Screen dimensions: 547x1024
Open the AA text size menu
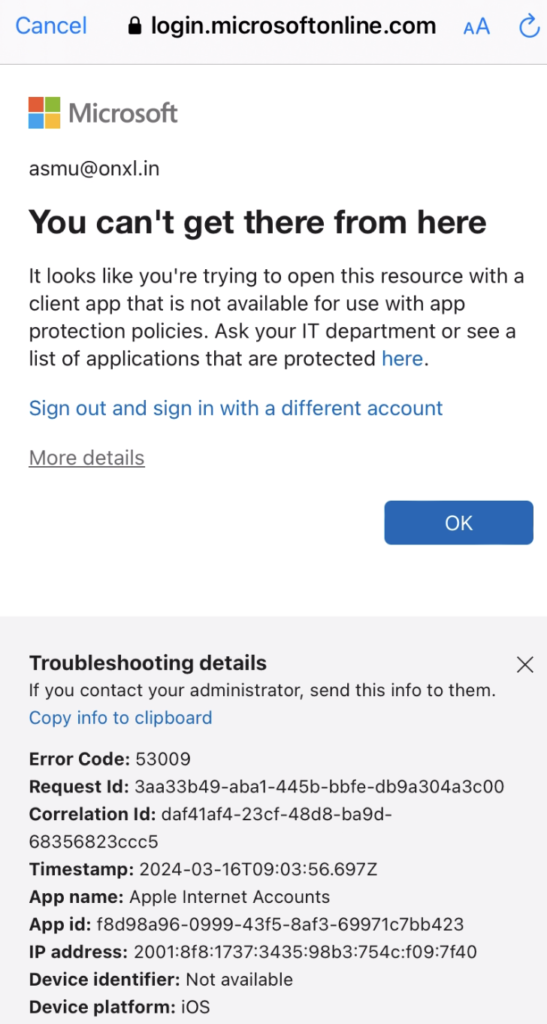(x=476, y=27)
